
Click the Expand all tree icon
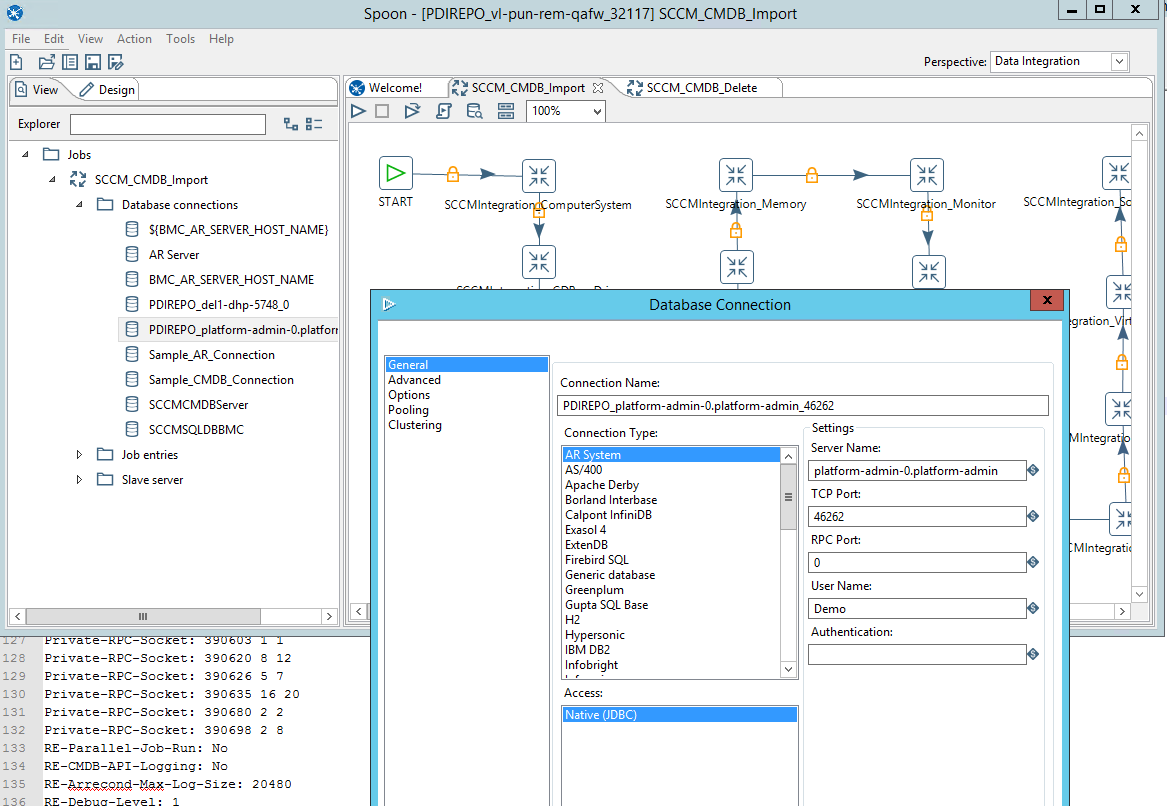[291, 124]
